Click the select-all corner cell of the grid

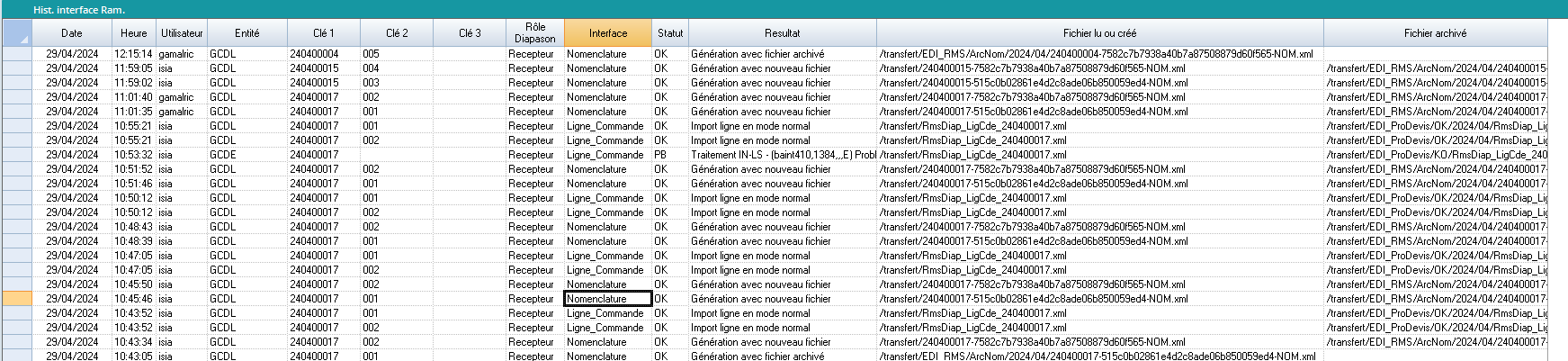[17, 33]
